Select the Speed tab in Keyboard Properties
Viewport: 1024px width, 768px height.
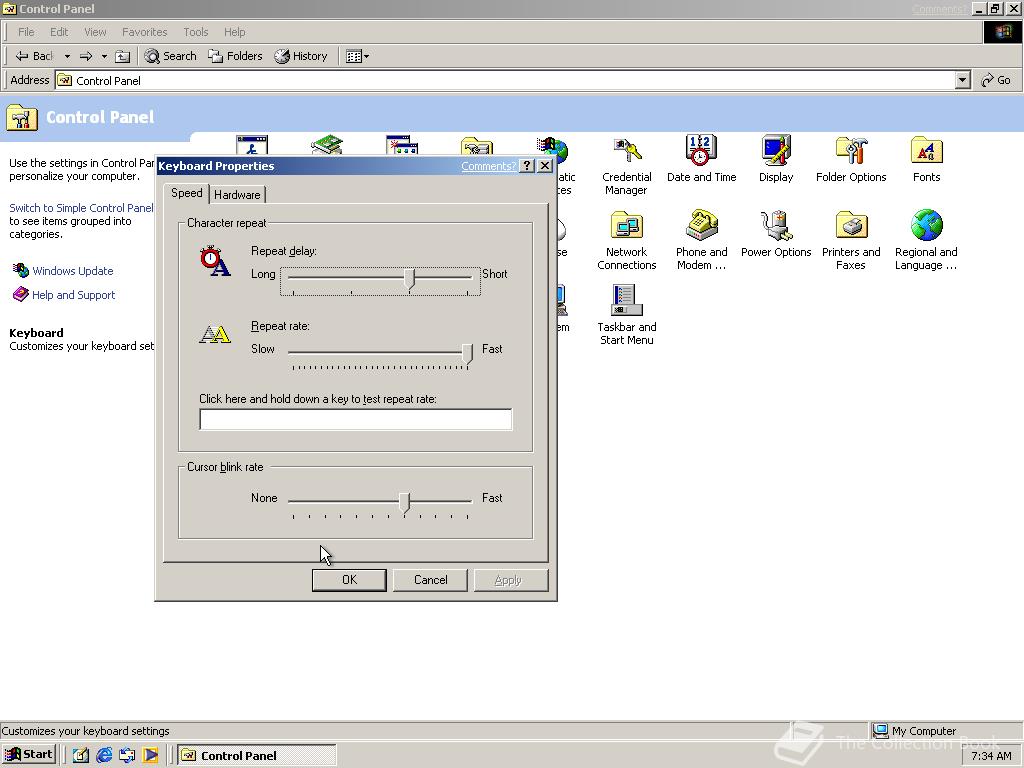pyautogui.click(x=187, y=193)
